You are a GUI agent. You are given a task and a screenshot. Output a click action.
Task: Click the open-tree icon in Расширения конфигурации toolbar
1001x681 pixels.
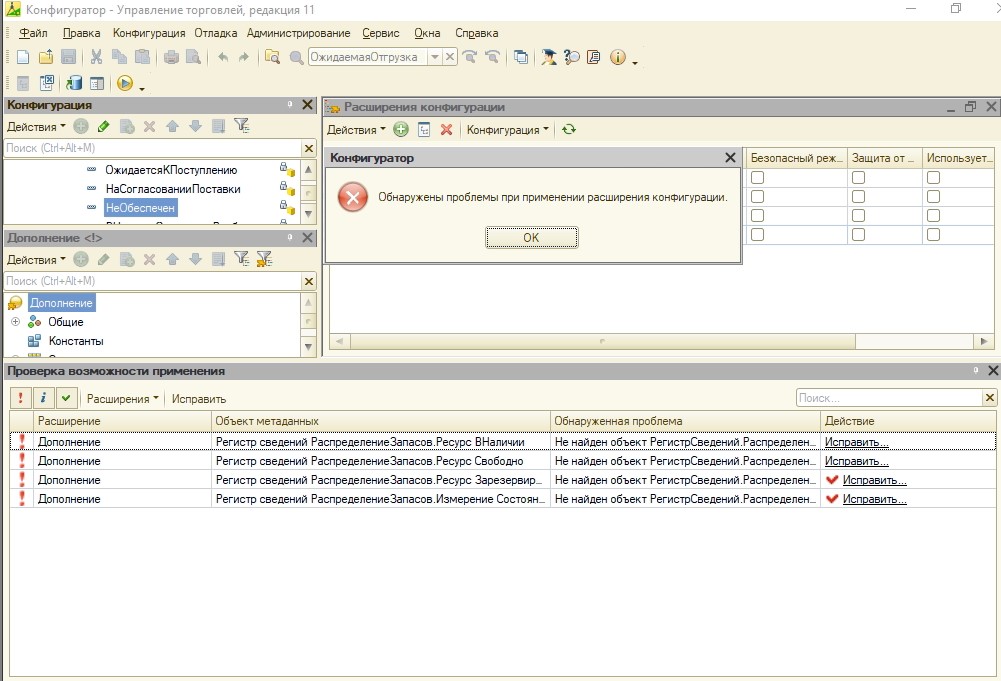[424, 130]
